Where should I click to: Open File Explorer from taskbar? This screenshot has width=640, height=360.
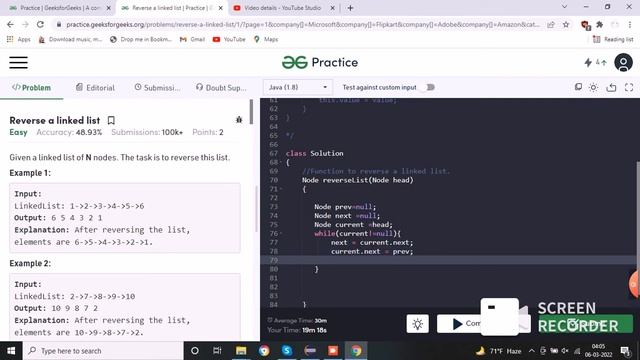[x=241, y=351]
